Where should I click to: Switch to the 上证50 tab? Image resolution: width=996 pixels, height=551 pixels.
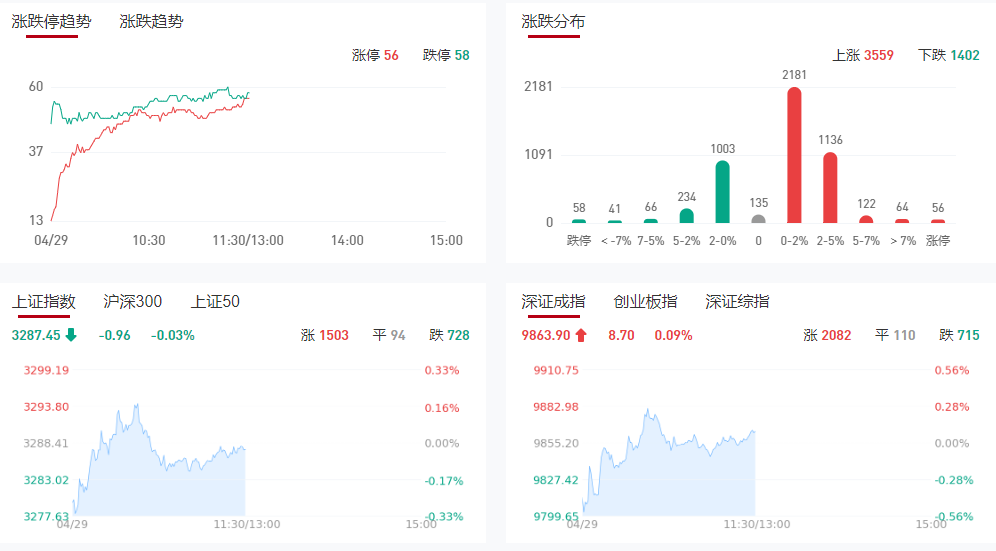point(215,301)
